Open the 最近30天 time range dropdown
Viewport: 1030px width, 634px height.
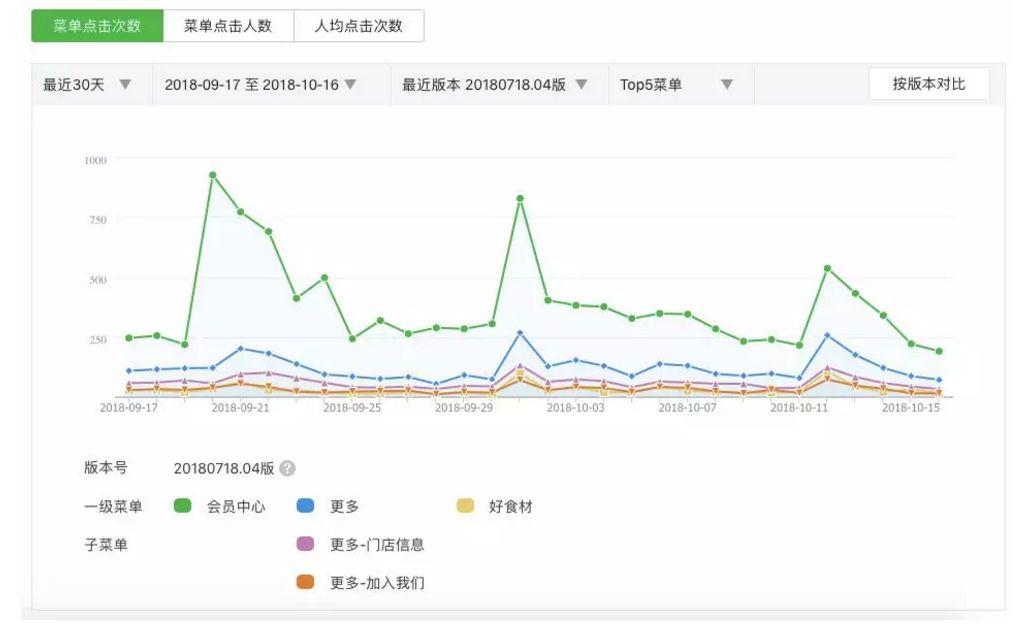click(83, 85)
